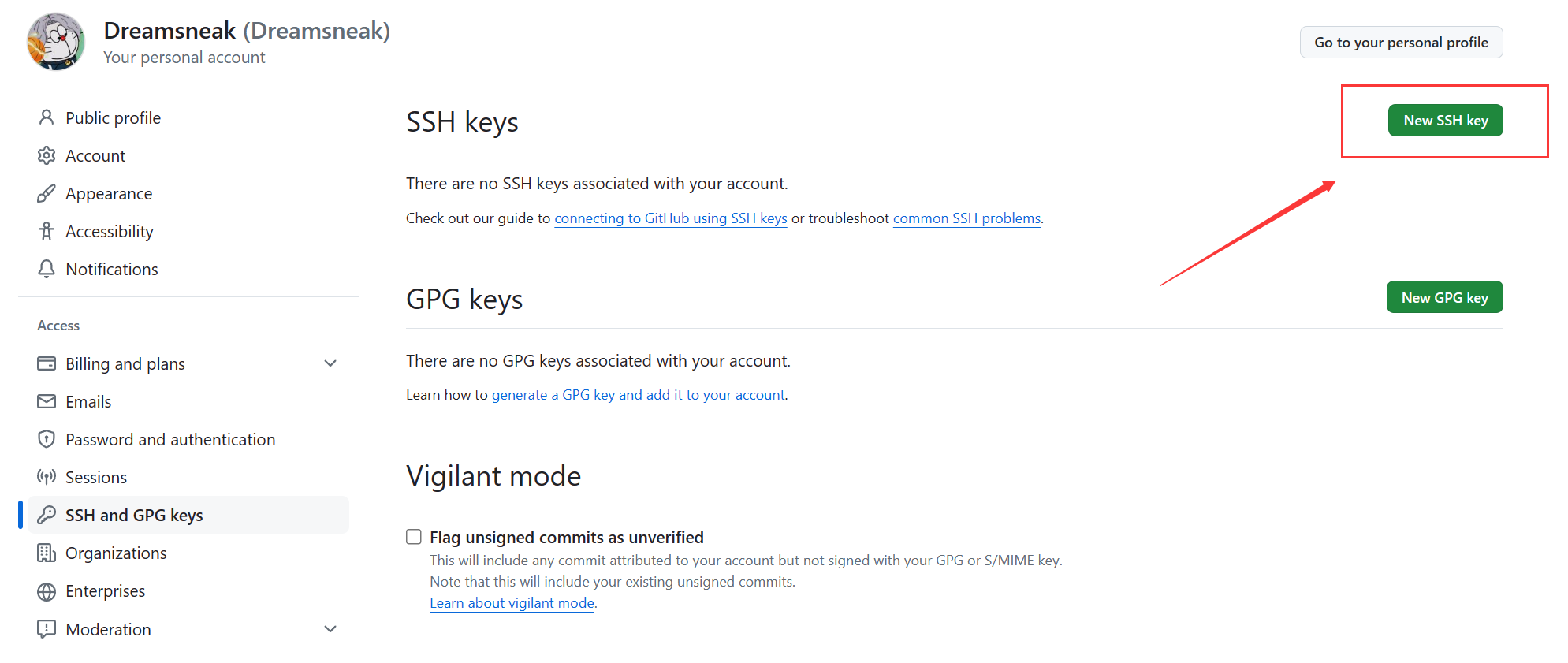Click the Emails envelope icon
This screenshot has width=1568, height=663.
coord(47,401)
